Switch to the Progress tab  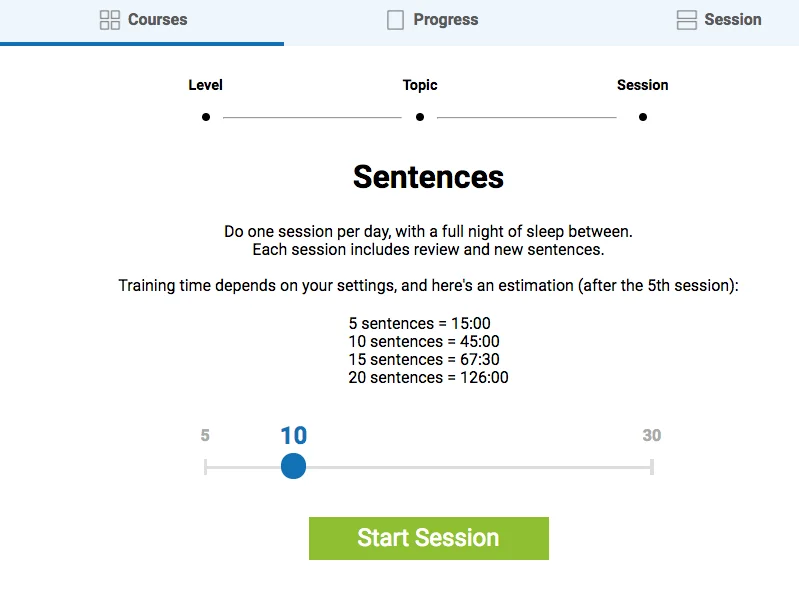445,20
